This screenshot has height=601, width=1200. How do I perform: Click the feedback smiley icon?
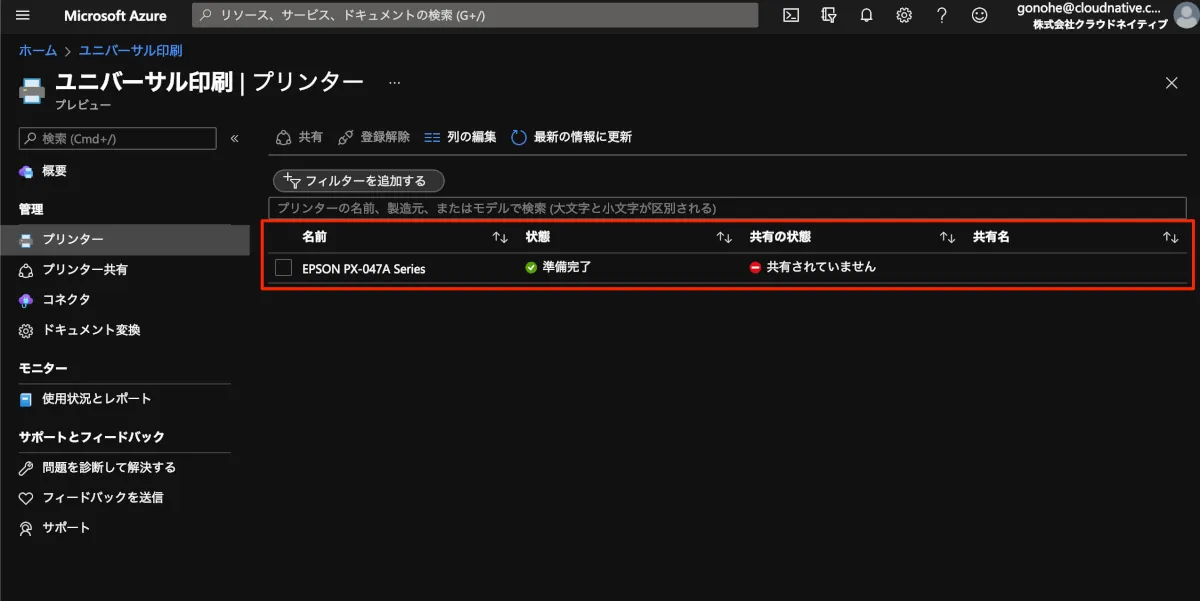pyautogui.click(x=980, y=15)
